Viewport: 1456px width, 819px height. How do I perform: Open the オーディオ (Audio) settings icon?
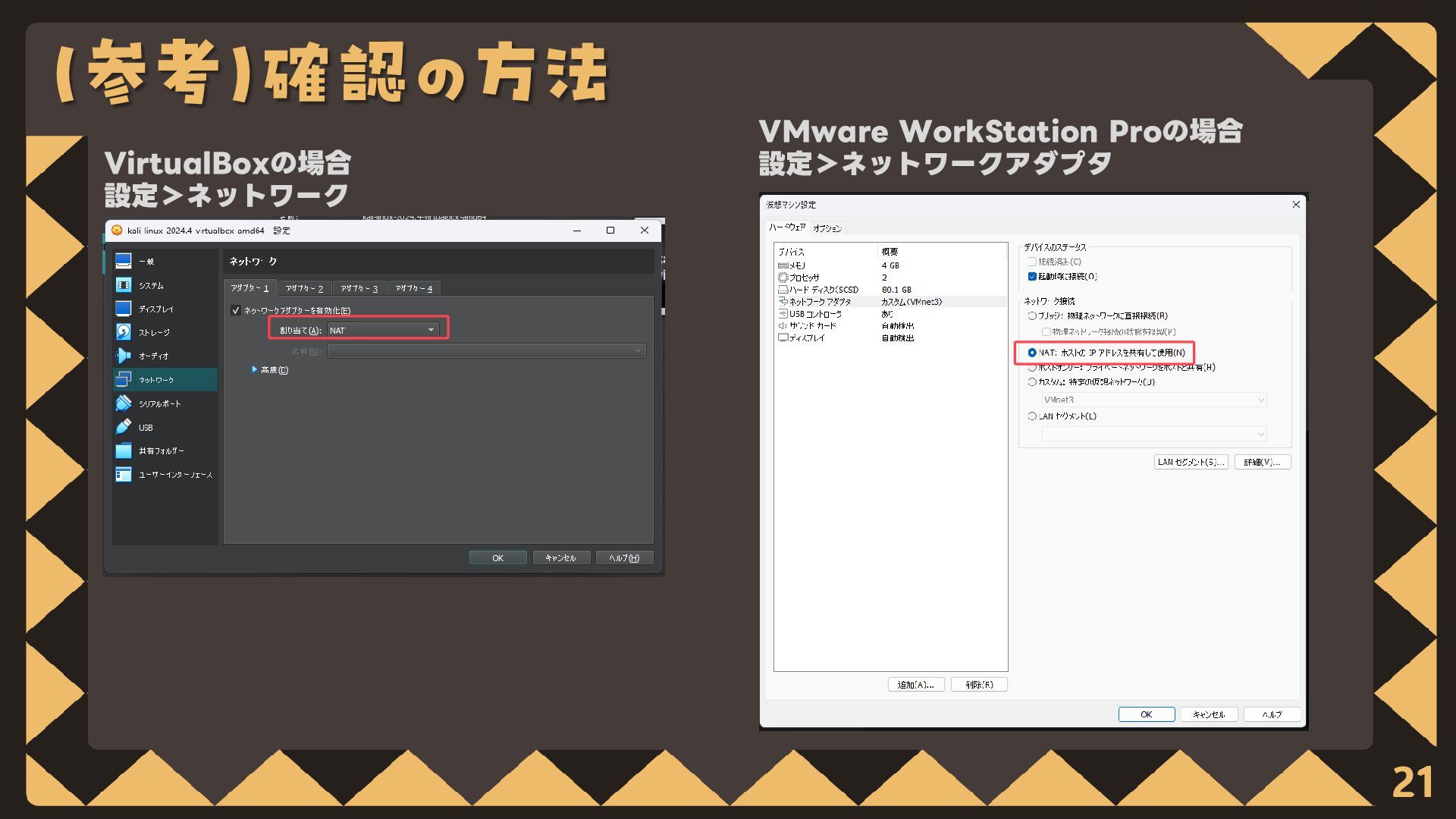(x=124, y=356)
